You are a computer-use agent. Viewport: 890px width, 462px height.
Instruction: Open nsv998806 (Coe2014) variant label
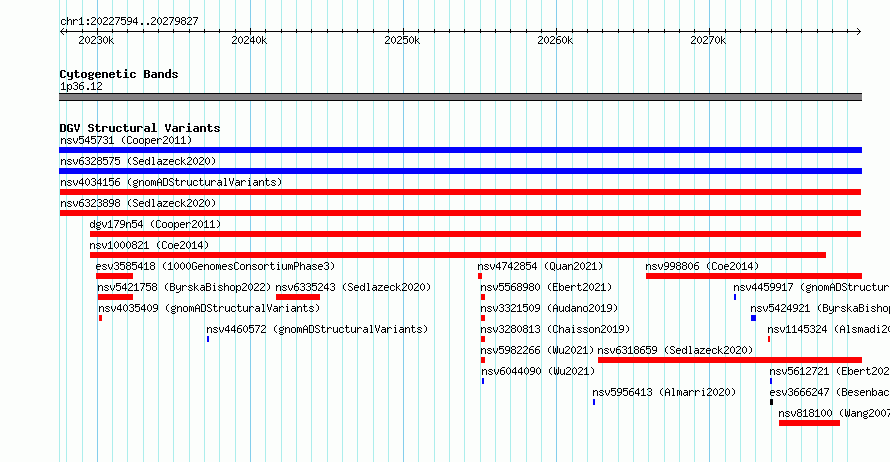click(702, 266)
